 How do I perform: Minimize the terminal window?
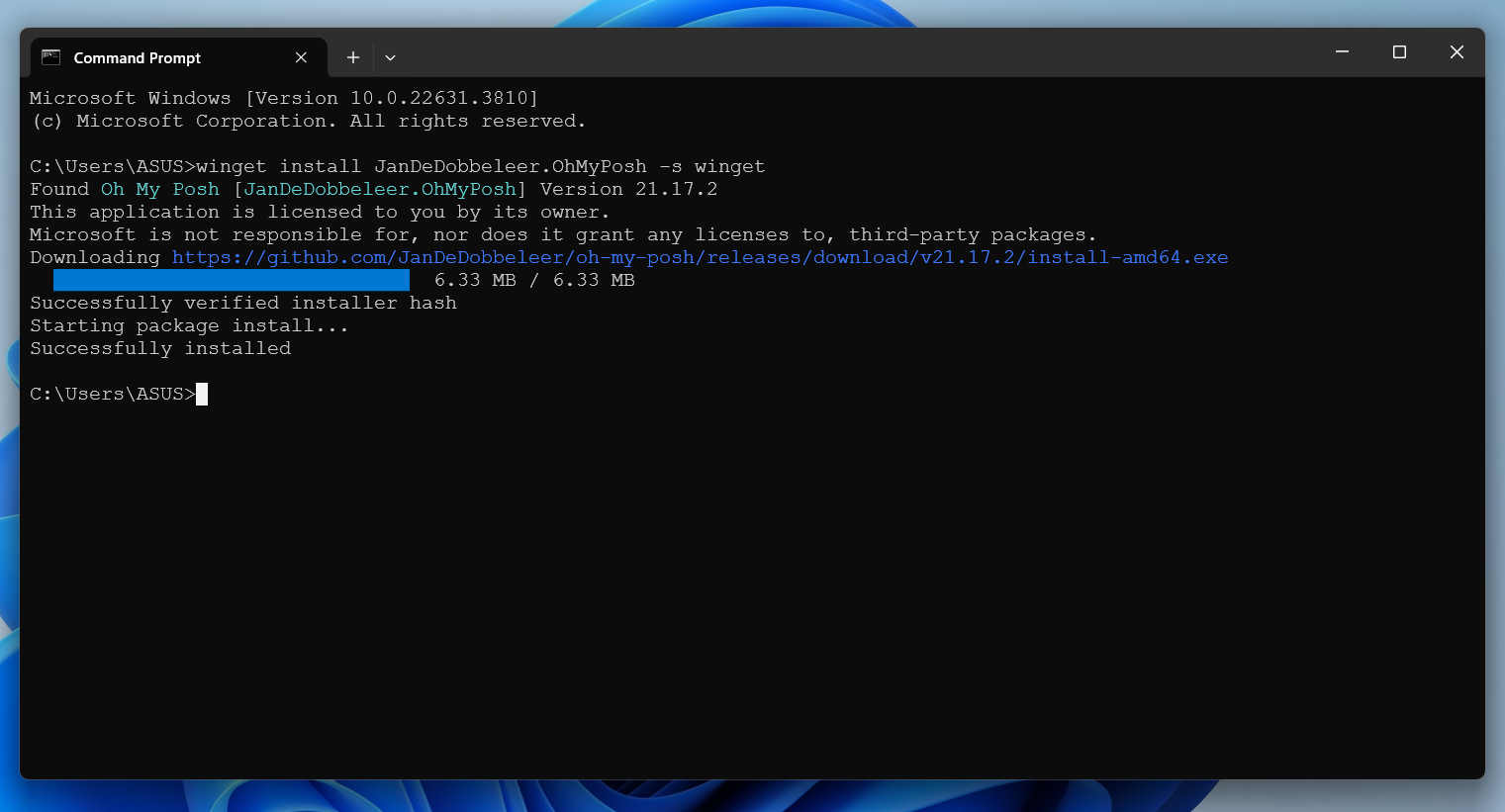pyautogui.click(x=1342, y=51)
